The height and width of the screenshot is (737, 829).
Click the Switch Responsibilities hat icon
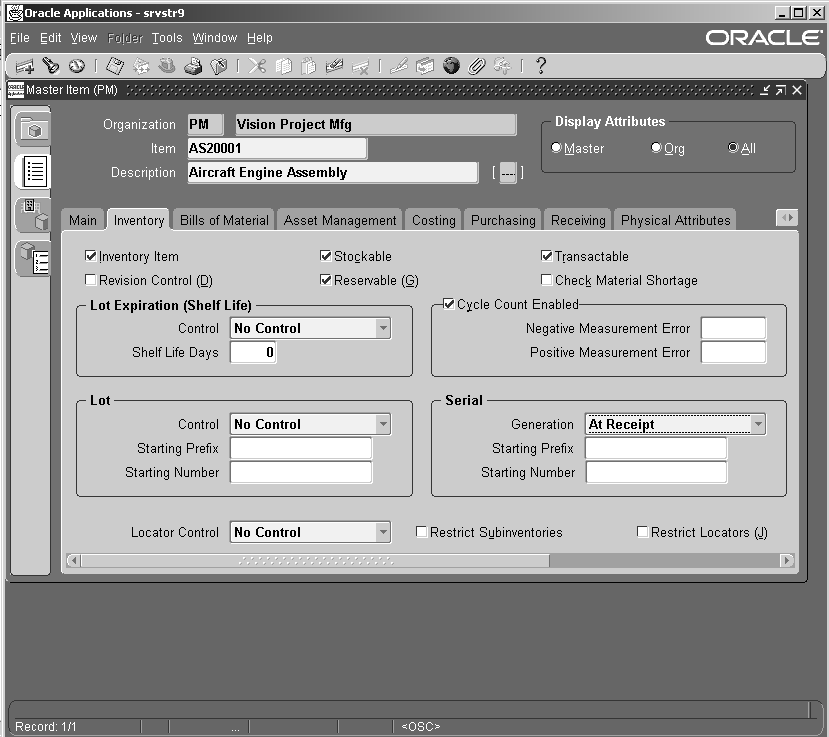tap(167, 66)
